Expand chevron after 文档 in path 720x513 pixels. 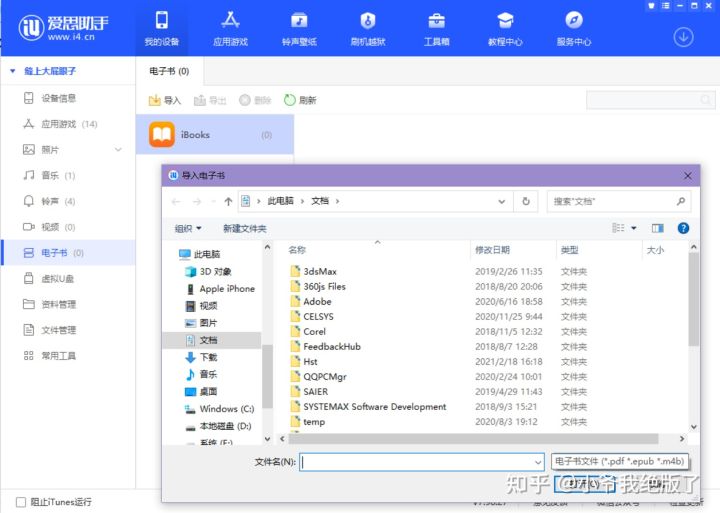[338, 201]
